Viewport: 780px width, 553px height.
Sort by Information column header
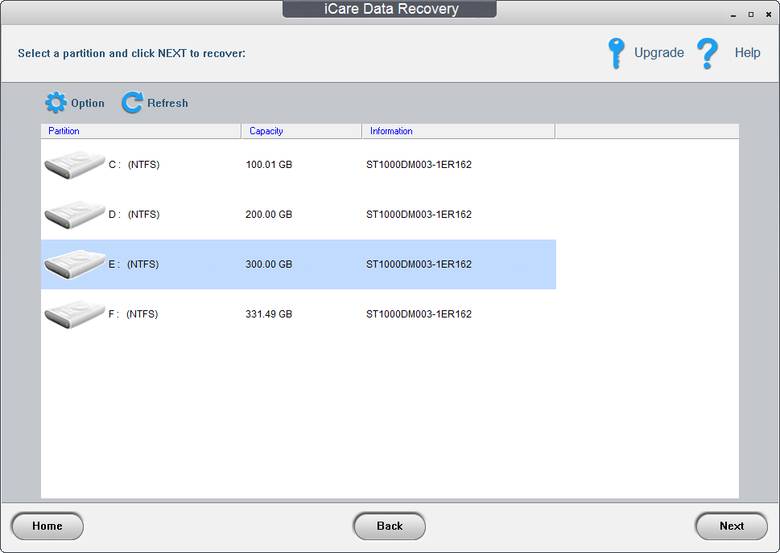pyautogui.click(x=457, y=131)
